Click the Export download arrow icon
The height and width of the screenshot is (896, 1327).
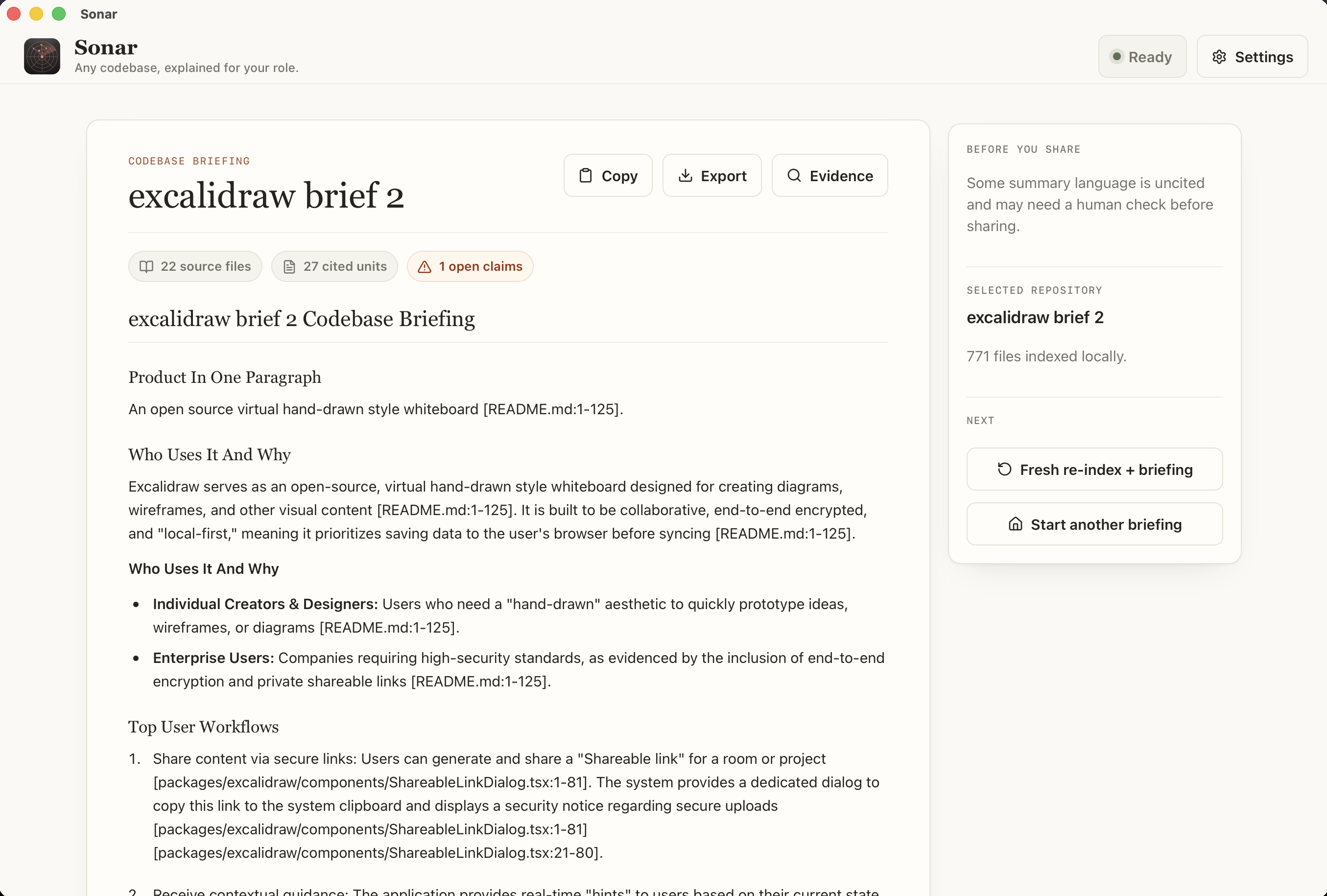(x=685, y=175)
